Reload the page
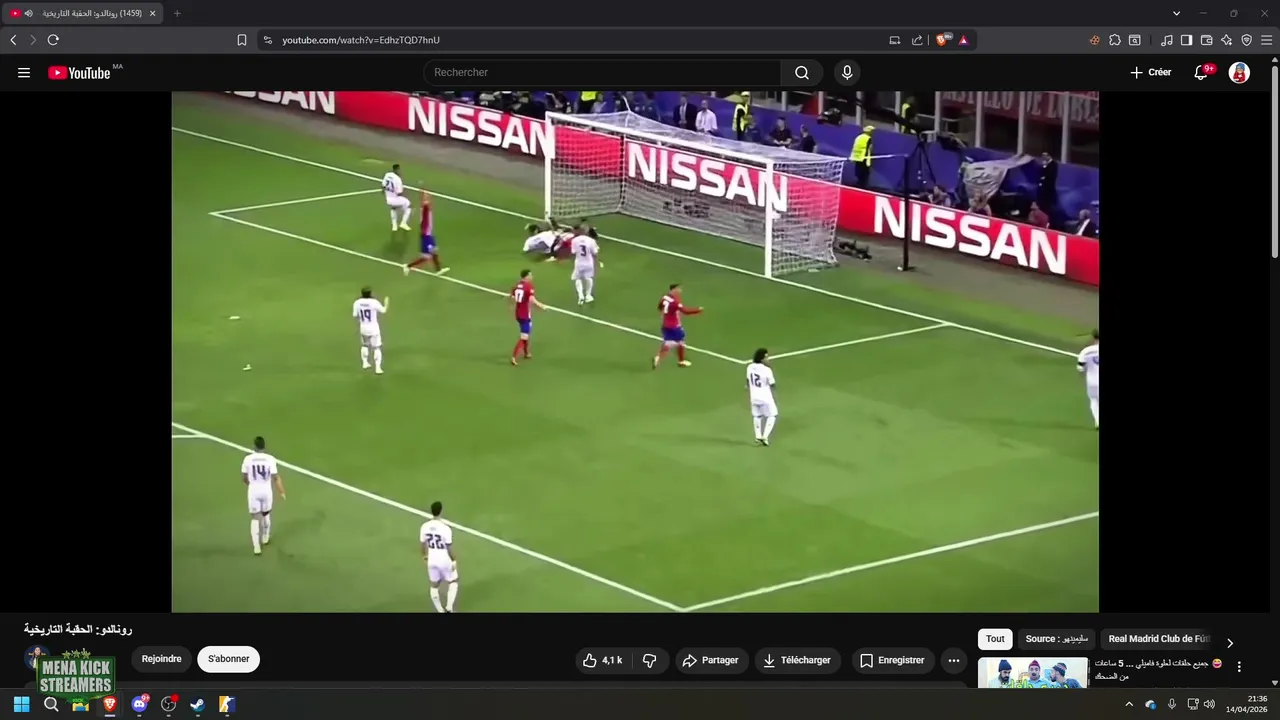 coord(53,40)
